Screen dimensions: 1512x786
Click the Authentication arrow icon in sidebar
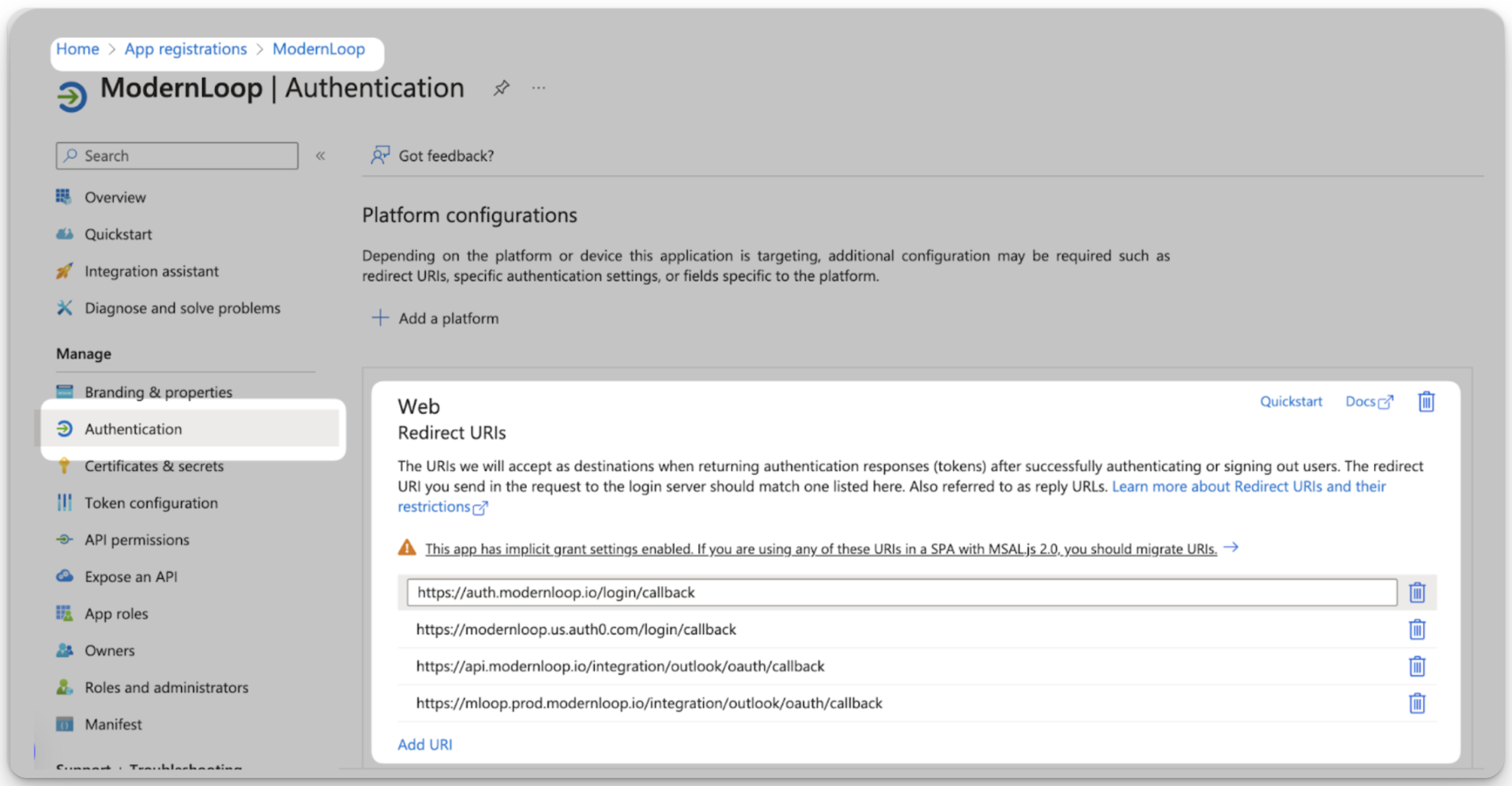coord(64,429)
